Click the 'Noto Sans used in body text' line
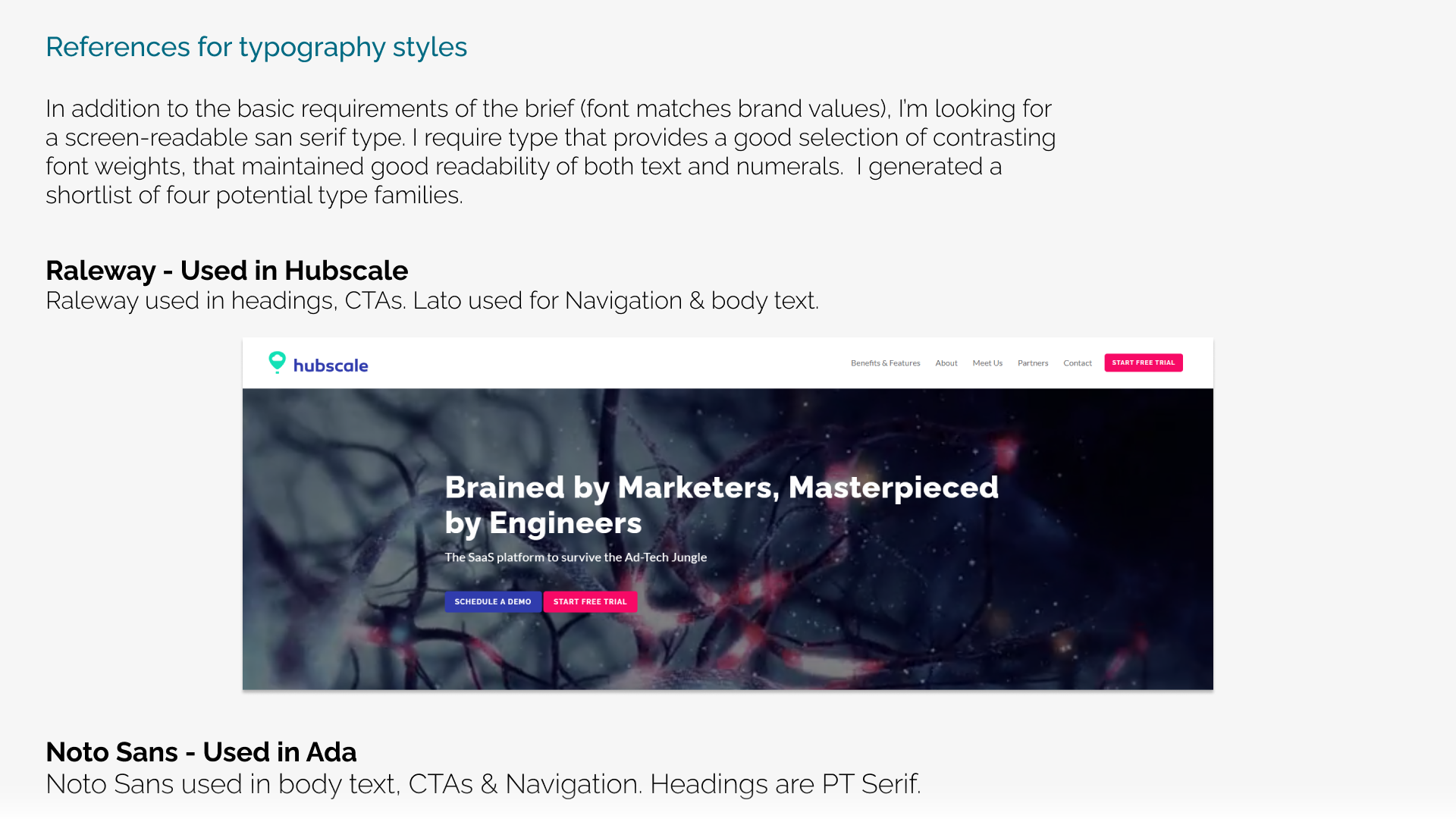1456x819 pixels. click(x=483, y=784)
